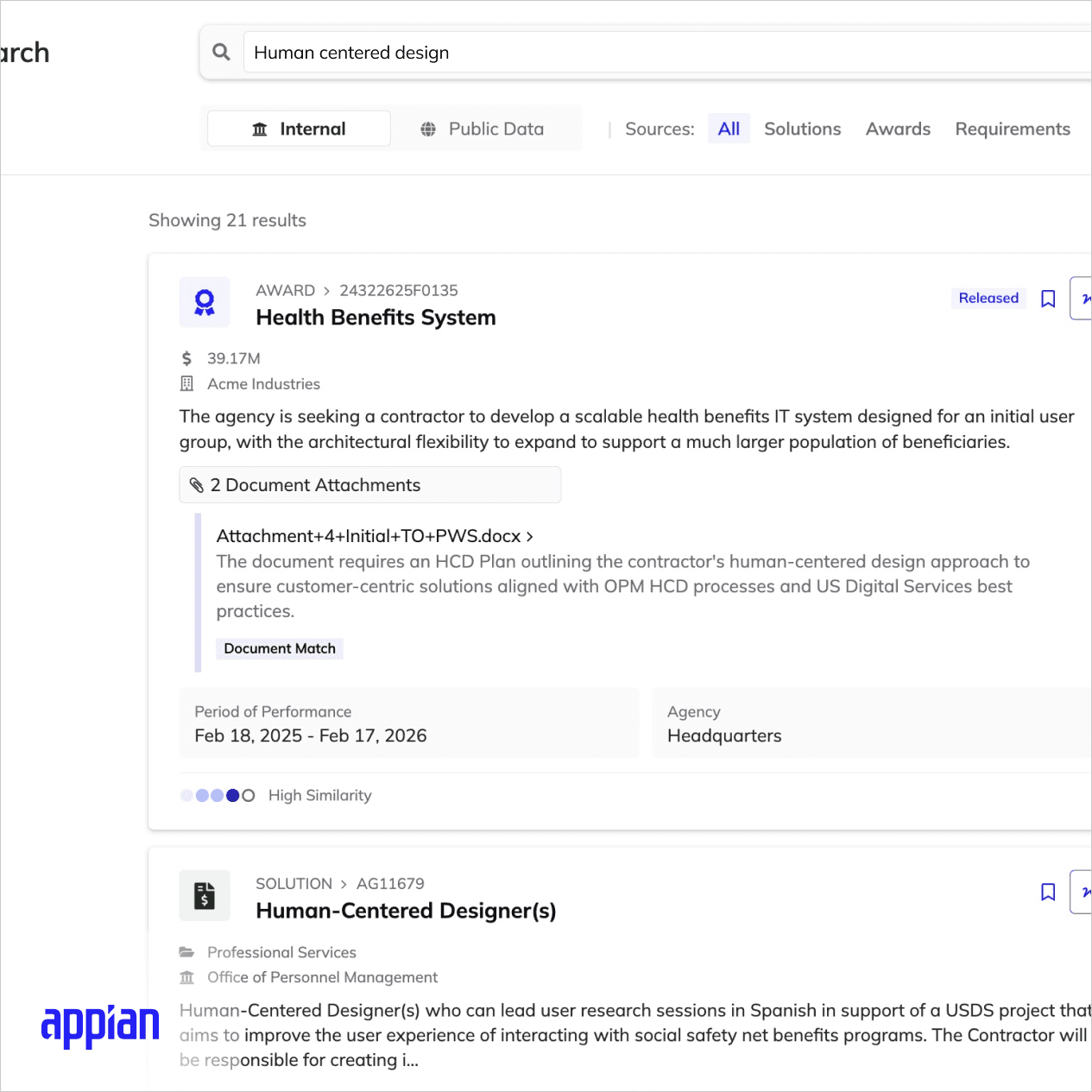Open the Human-Centered Designer(s) result title

point(406,911)
